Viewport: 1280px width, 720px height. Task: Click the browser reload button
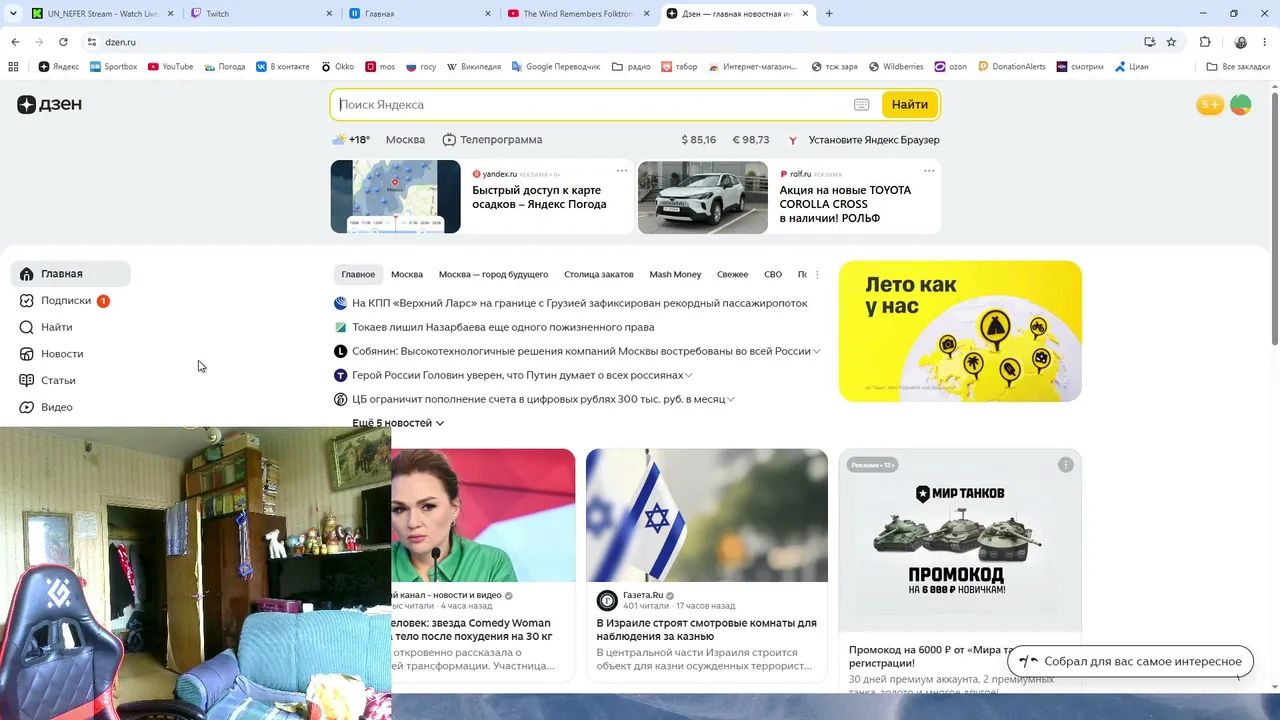[63, 42]
